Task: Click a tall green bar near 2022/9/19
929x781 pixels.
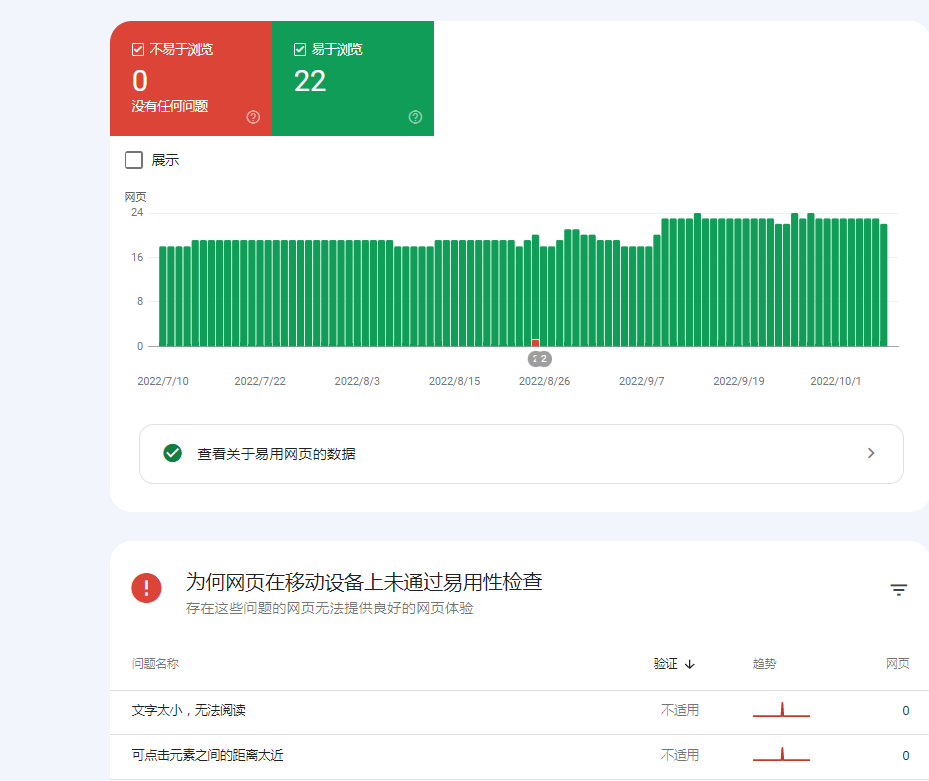Action: tap(740, 280)
